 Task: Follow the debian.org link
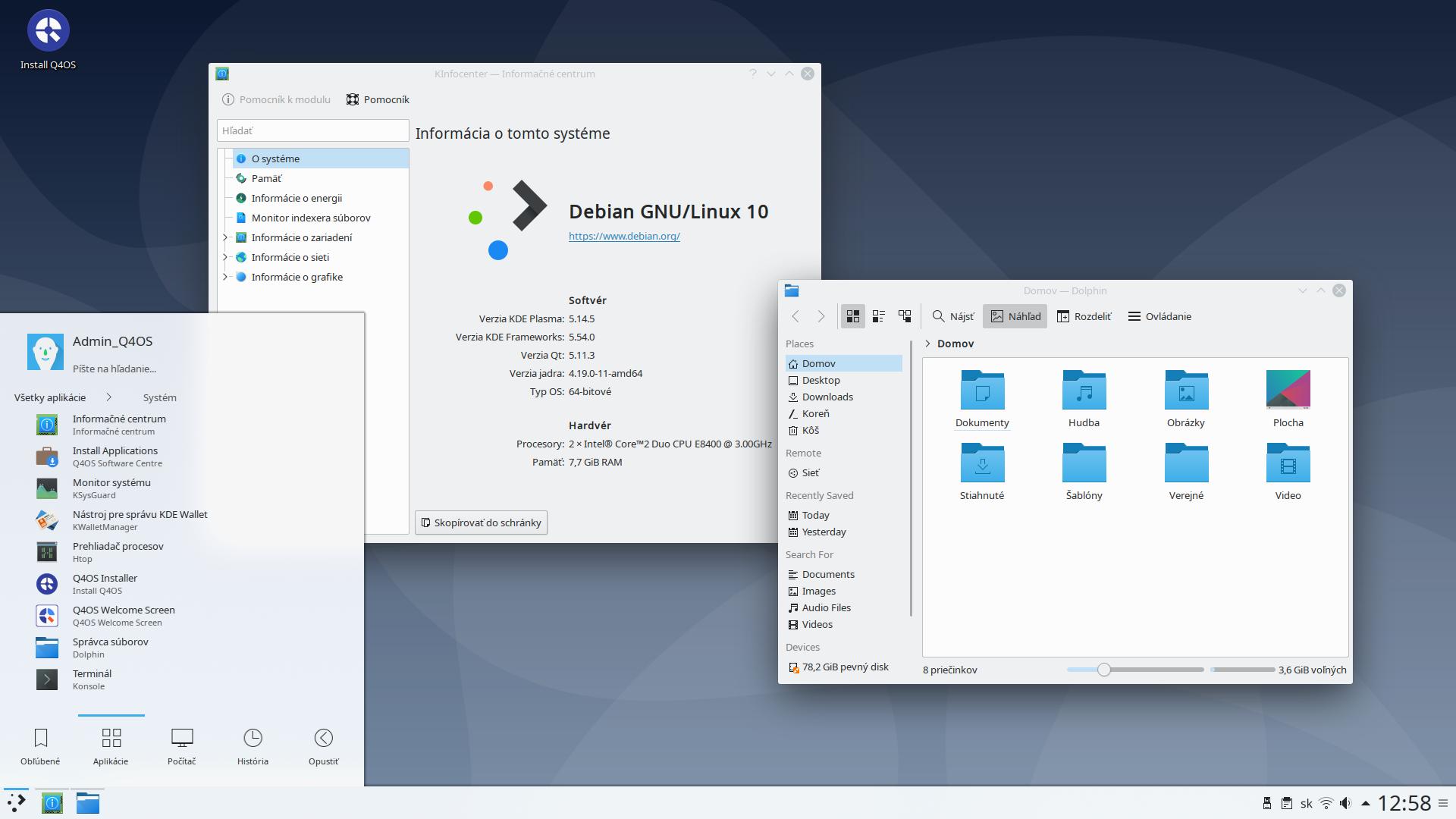623,236
